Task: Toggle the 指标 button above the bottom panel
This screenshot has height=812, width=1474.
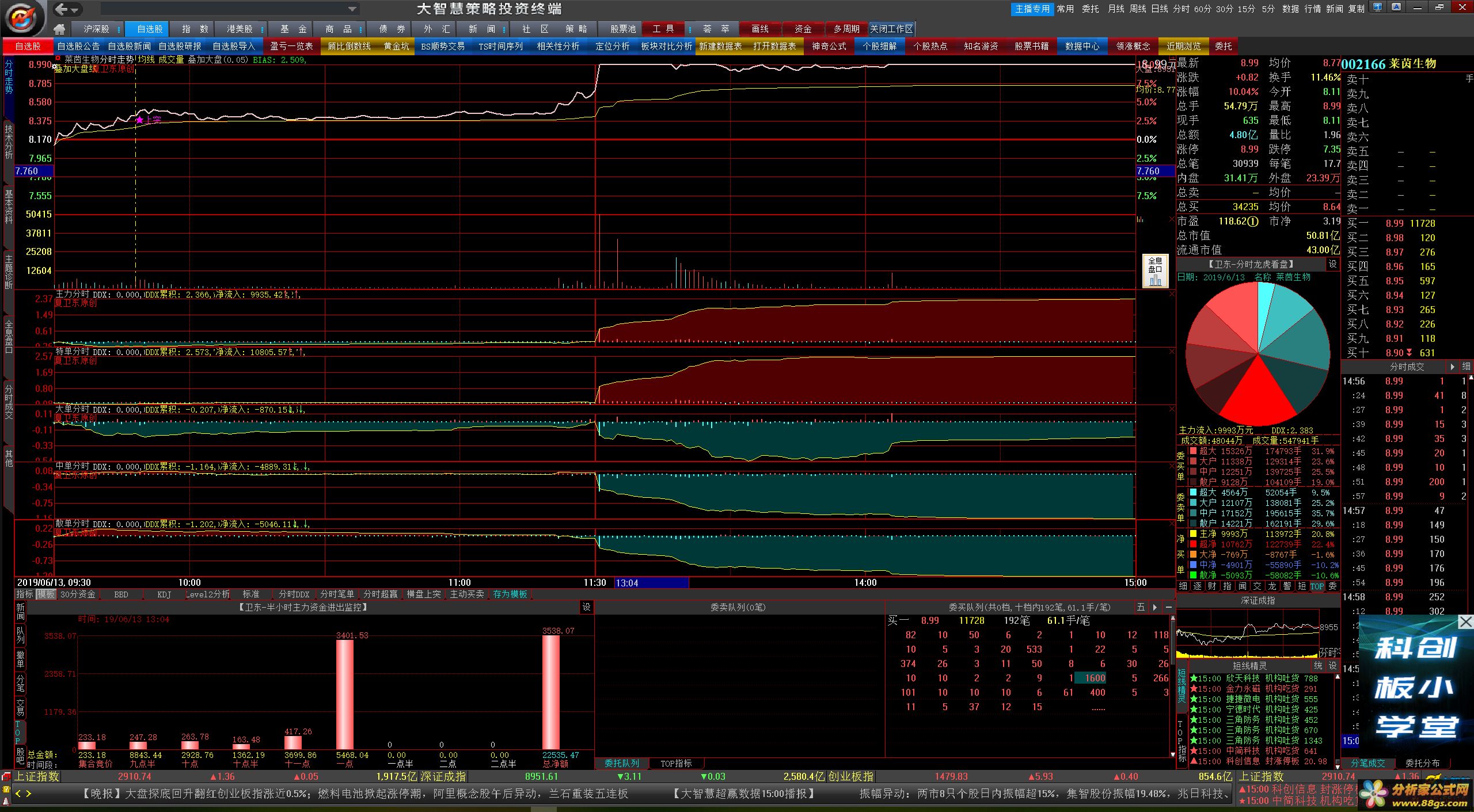Action: [25, 594]
